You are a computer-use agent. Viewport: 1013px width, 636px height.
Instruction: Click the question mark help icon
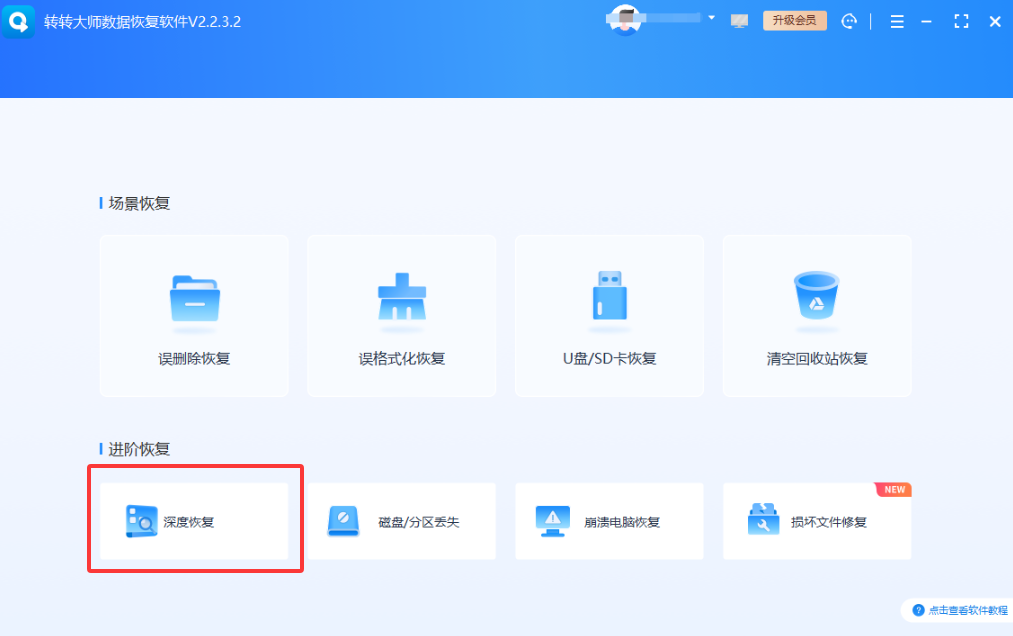[918, 610]
